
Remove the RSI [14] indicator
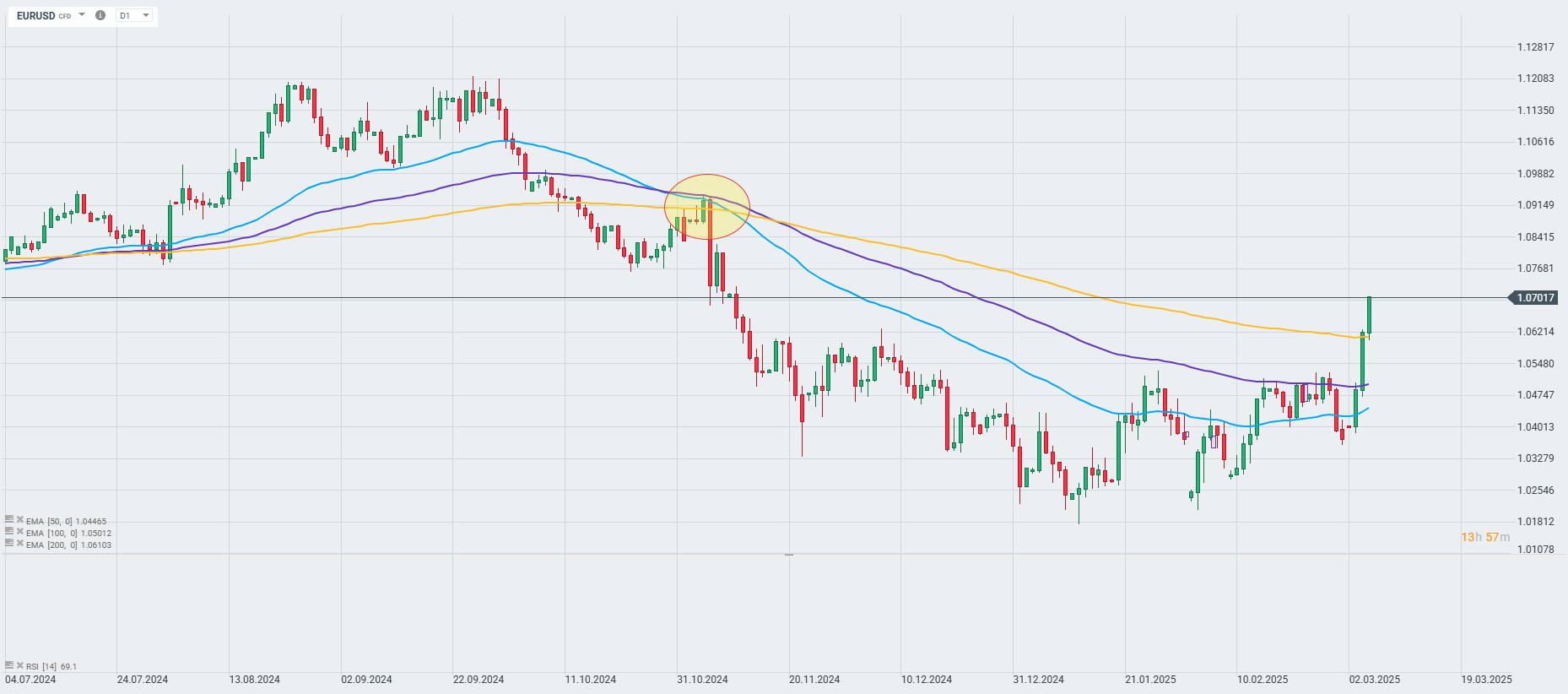(20, 665)
